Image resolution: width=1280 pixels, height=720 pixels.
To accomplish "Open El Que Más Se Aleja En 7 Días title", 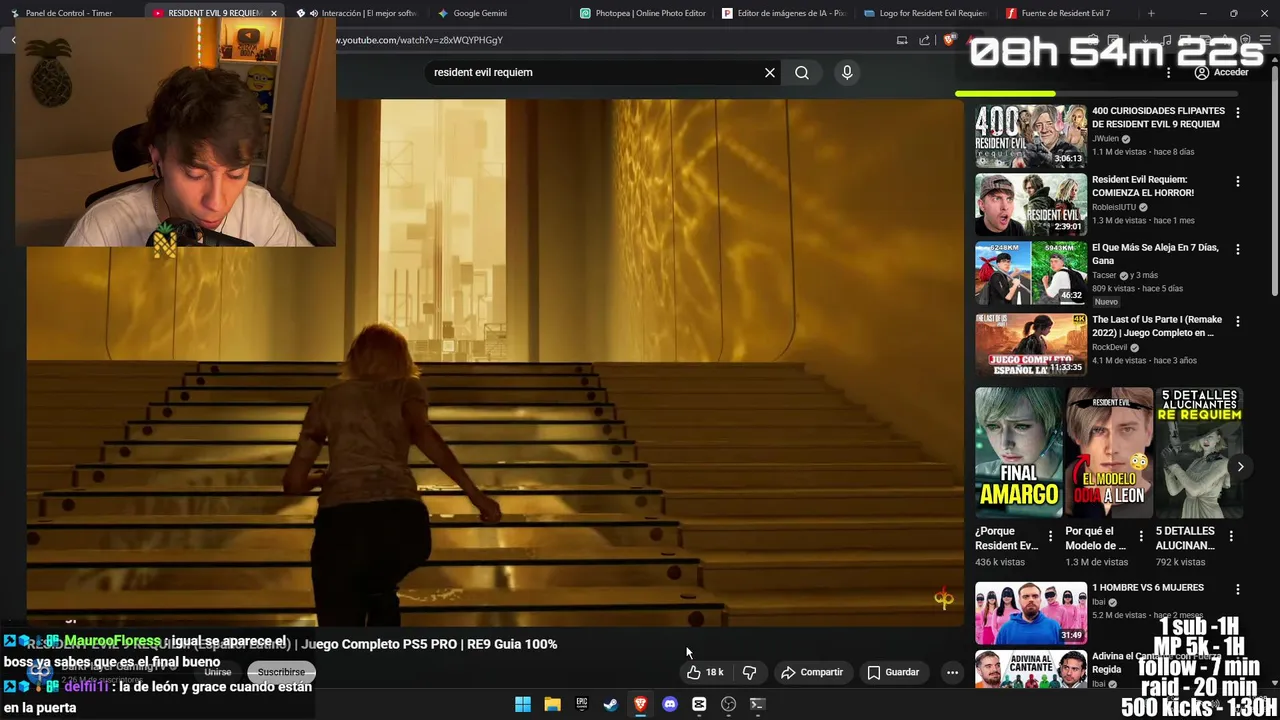I will [1155, 254].
